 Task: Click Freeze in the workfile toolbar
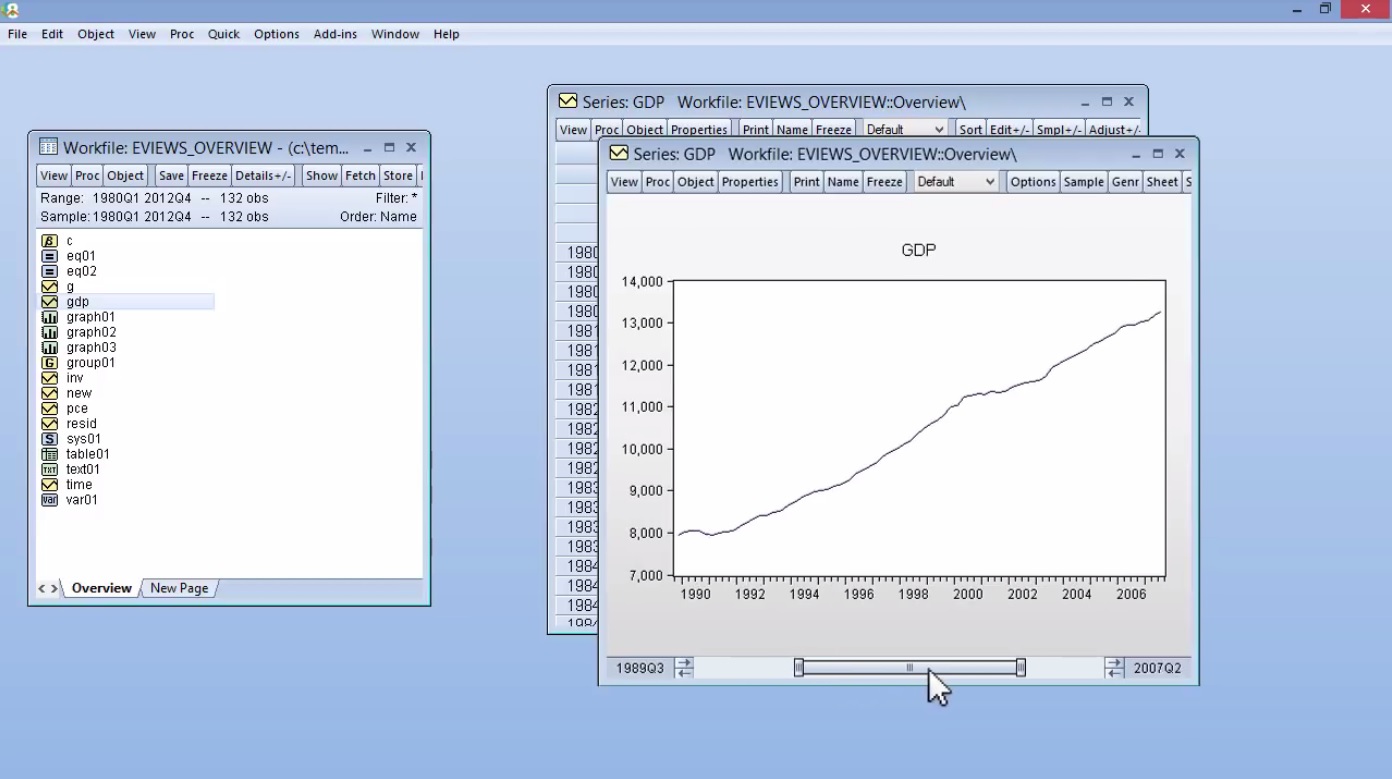[x=210, y=176]
